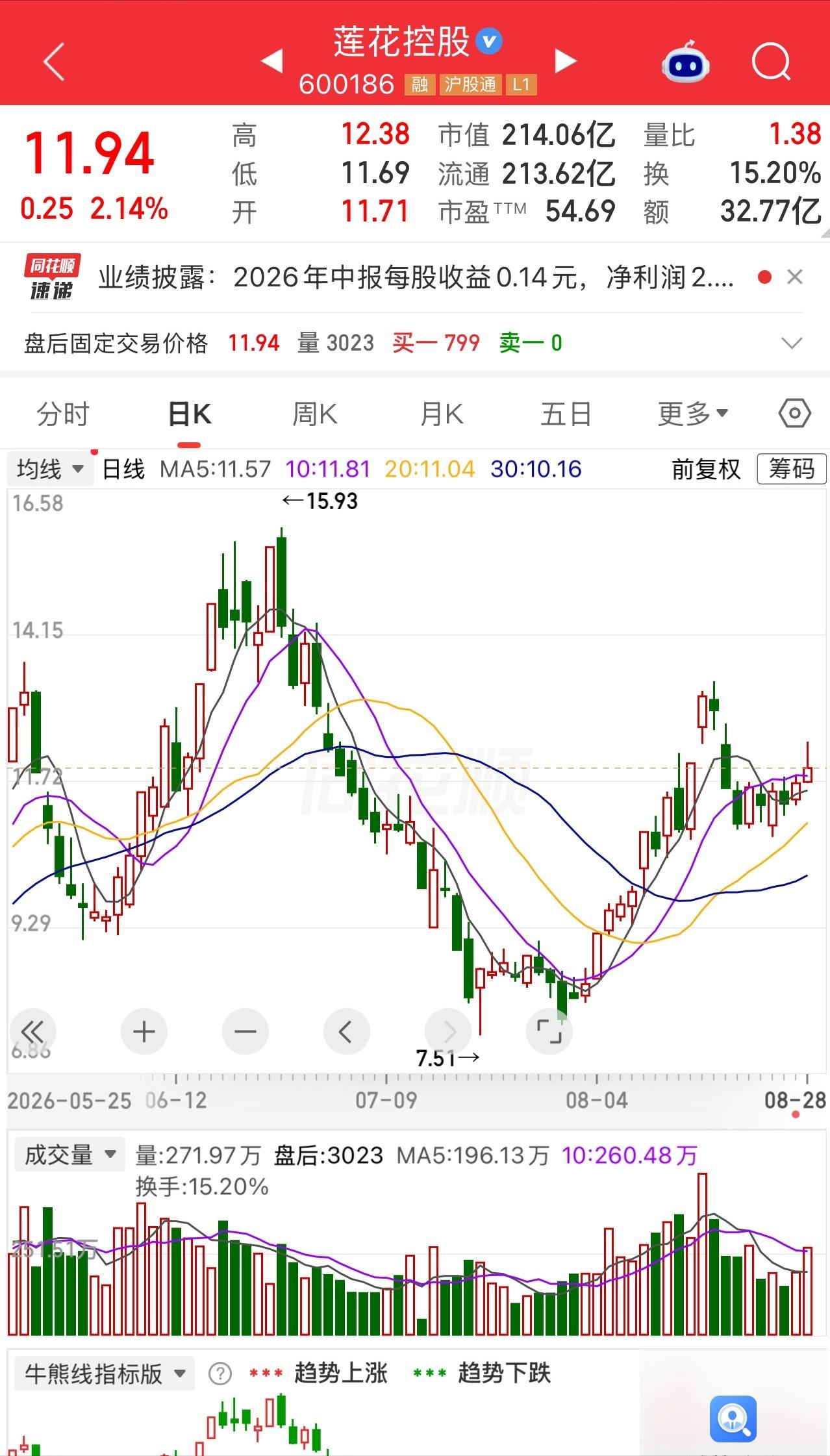Tap the 筹码 button

(792, 469)
